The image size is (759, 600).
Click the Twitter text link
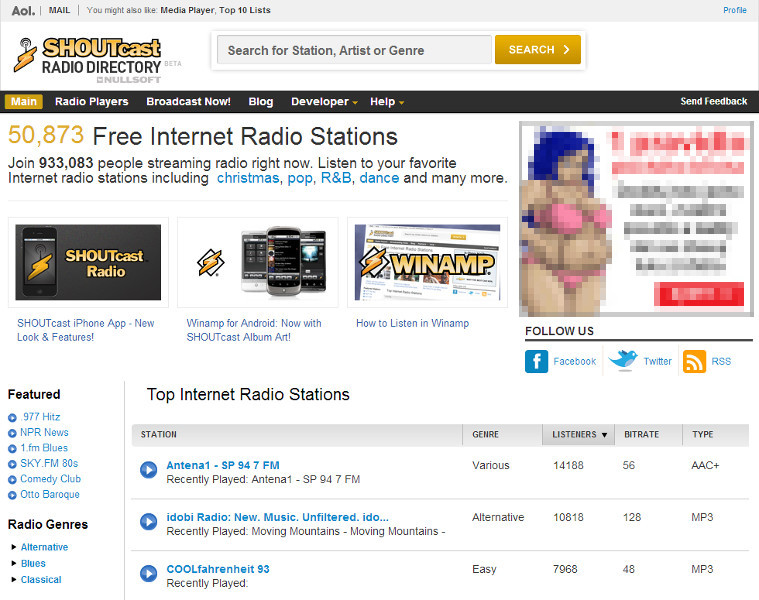pyautogui.click(x=657, y=361)
